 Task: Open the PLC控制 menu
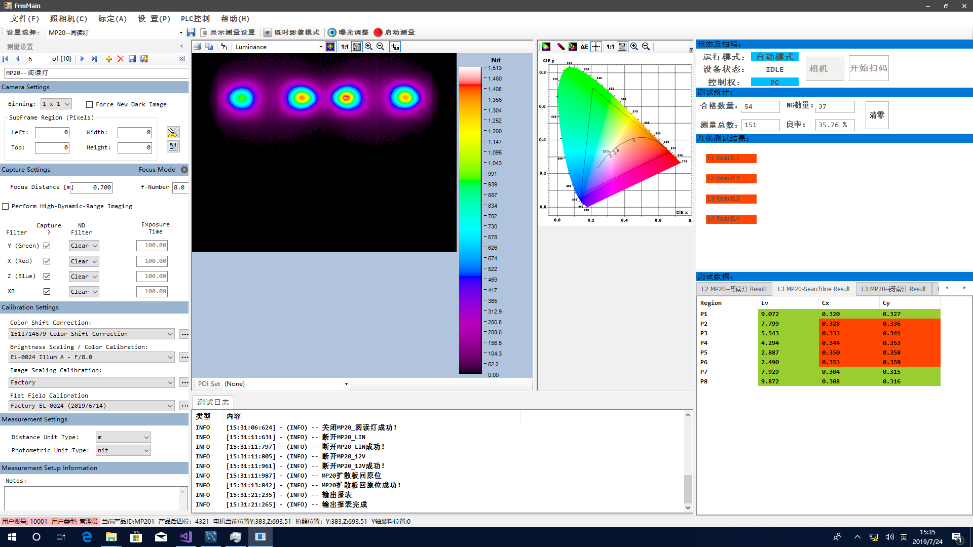click(195, 19)
